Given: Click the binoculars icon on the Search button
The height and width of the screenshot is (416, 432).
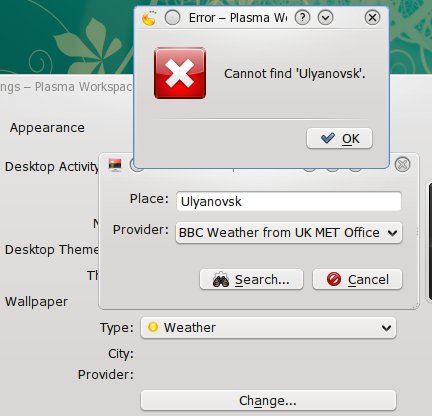Looking at the screenshot, I should [221, 280].
